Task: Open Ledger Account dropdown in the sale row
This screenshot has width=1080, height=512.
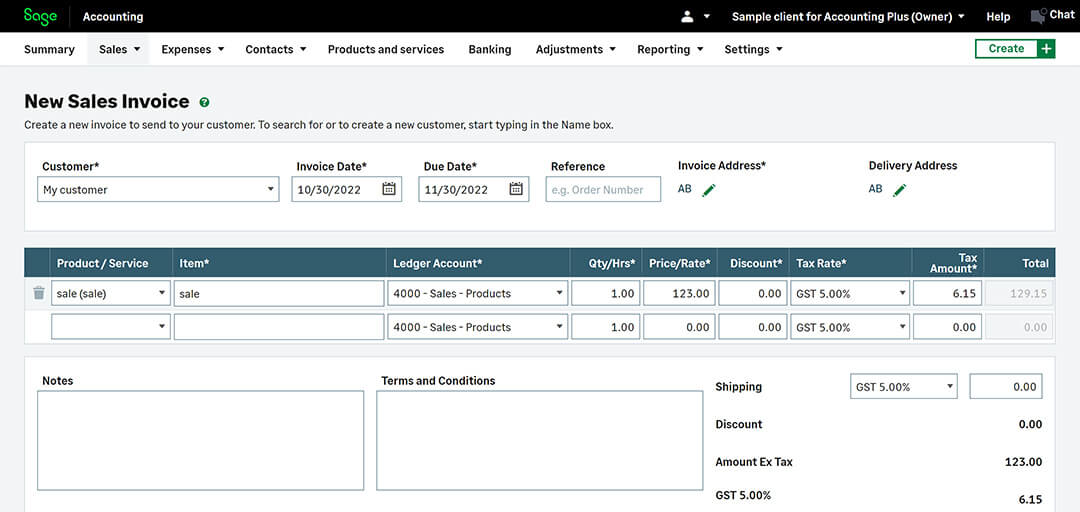Action: click(x=478, y=293)
